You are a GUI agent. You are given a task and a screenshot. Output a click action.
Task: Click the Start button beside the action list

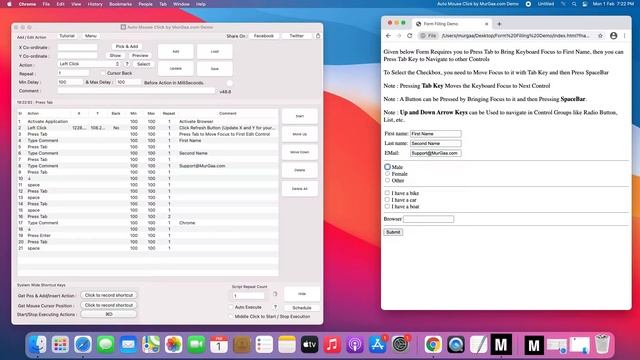point(300,116)
